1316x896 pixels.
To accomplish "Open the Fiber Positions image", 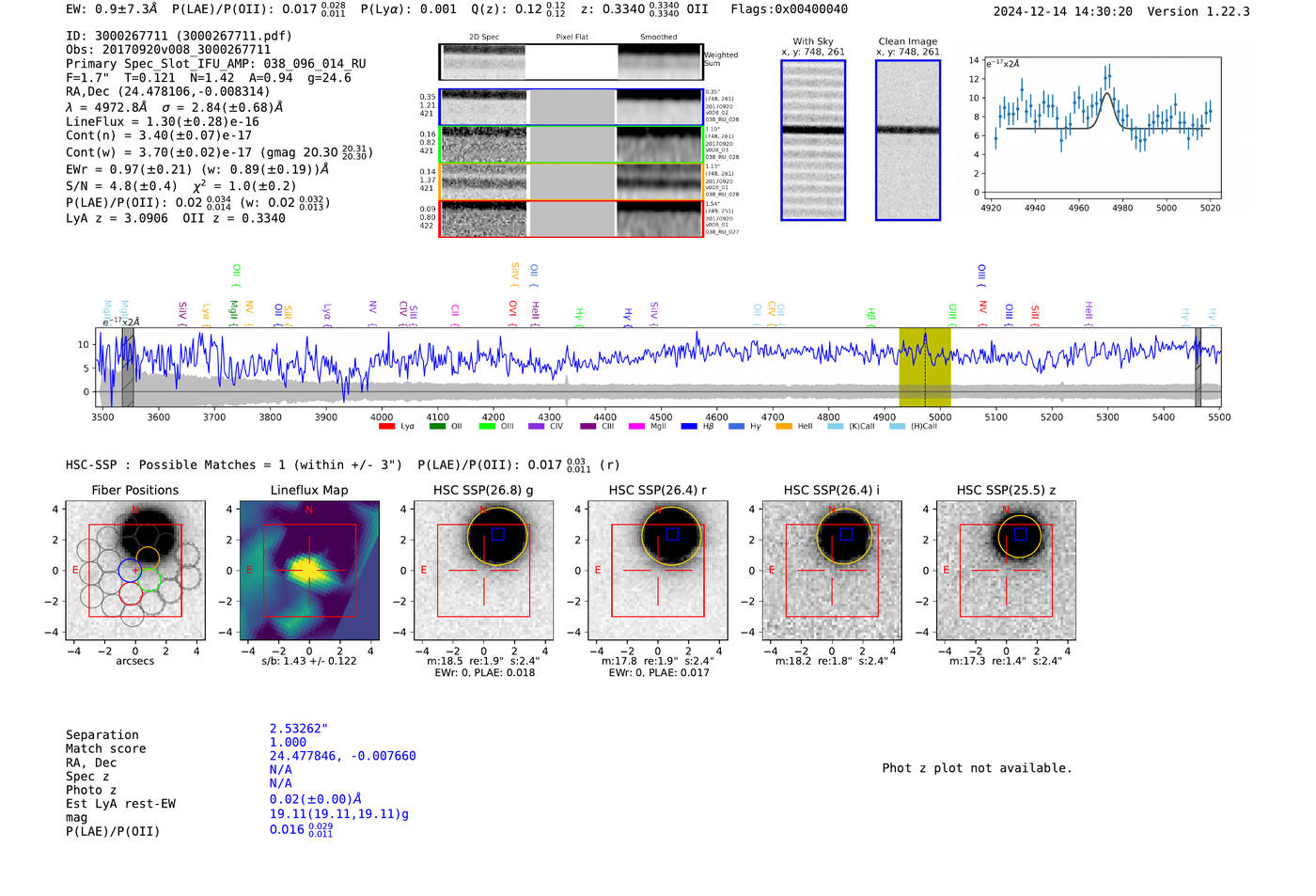I will point(135,571).
